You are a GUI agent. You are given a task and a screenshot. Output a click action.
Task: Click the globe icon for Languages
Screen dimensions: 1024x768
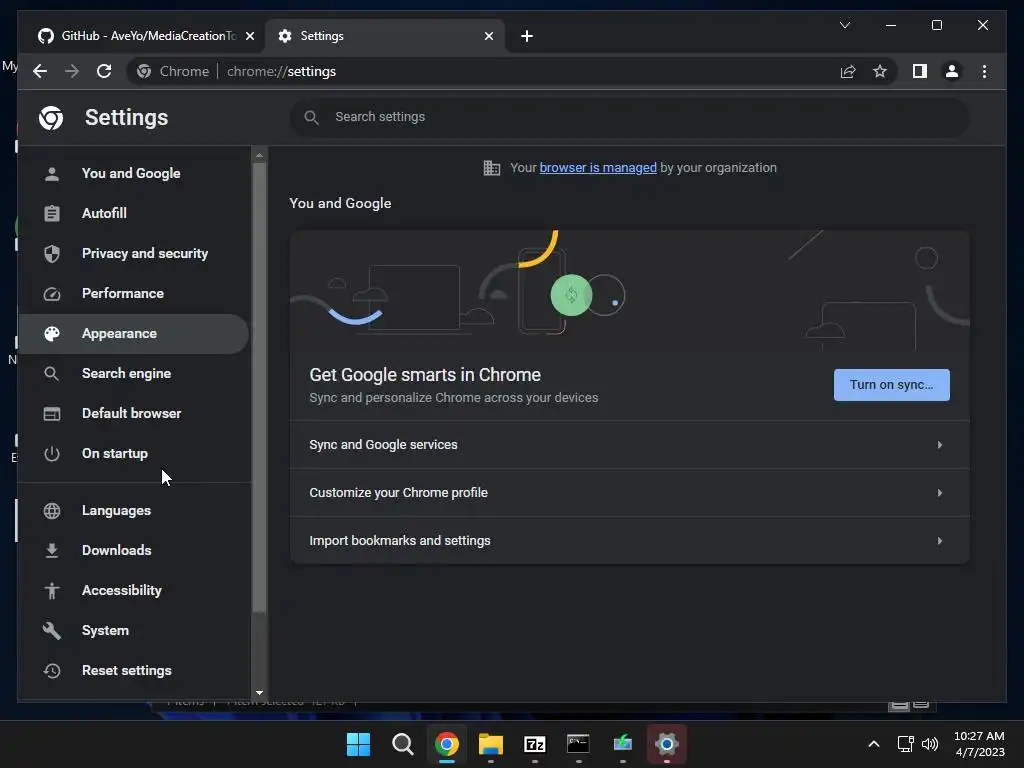[52, 511]
